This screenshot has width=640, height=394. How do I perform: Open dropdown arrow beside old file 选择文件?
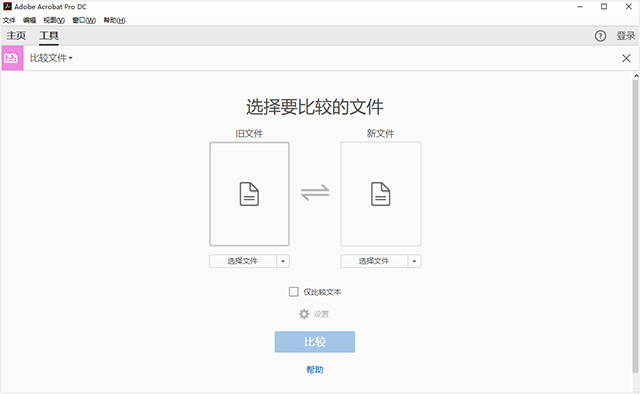[x=283, y=261]
